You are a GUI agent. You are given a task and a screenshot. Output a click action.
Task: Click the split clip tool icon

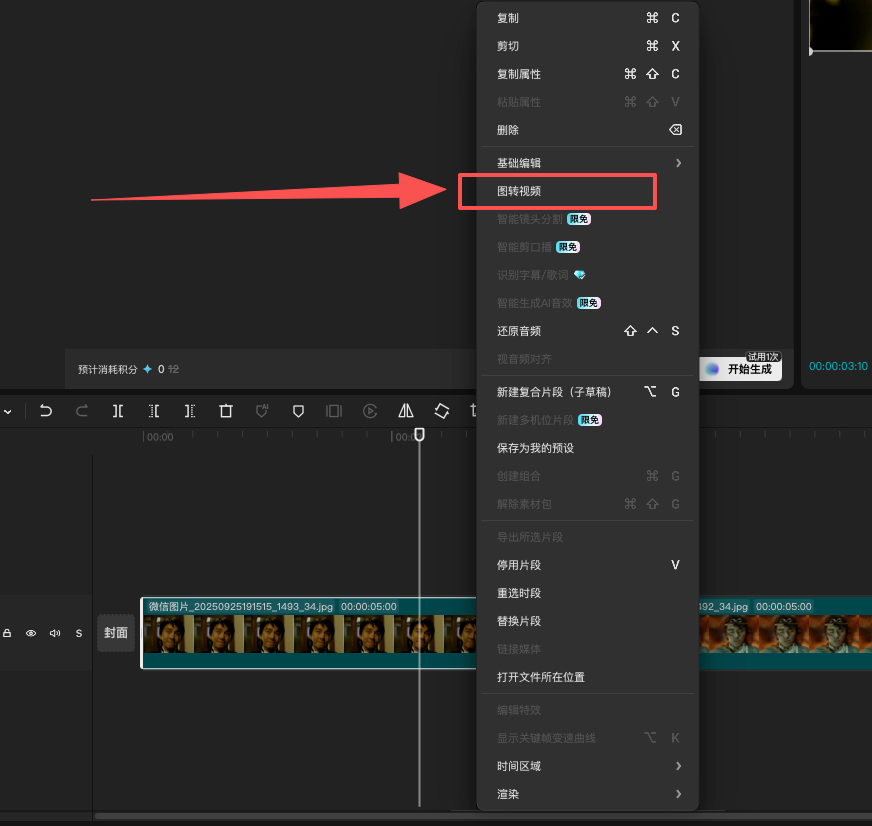click(118, 410)
